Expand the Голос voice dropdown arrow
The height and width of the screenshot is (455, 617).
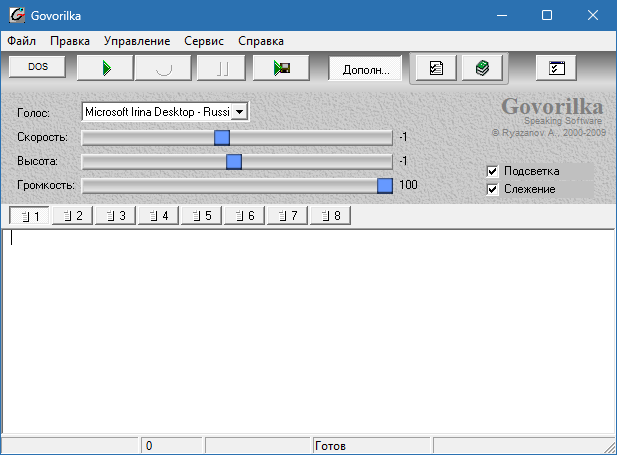[239, 112]
